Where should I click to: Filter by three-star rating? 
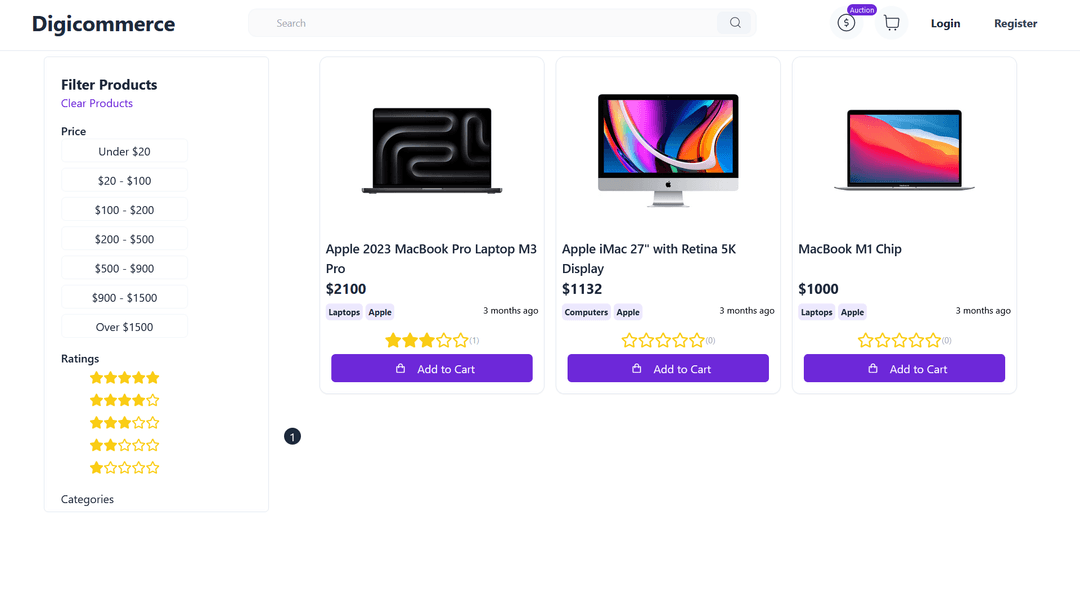[x=125, y=423]
